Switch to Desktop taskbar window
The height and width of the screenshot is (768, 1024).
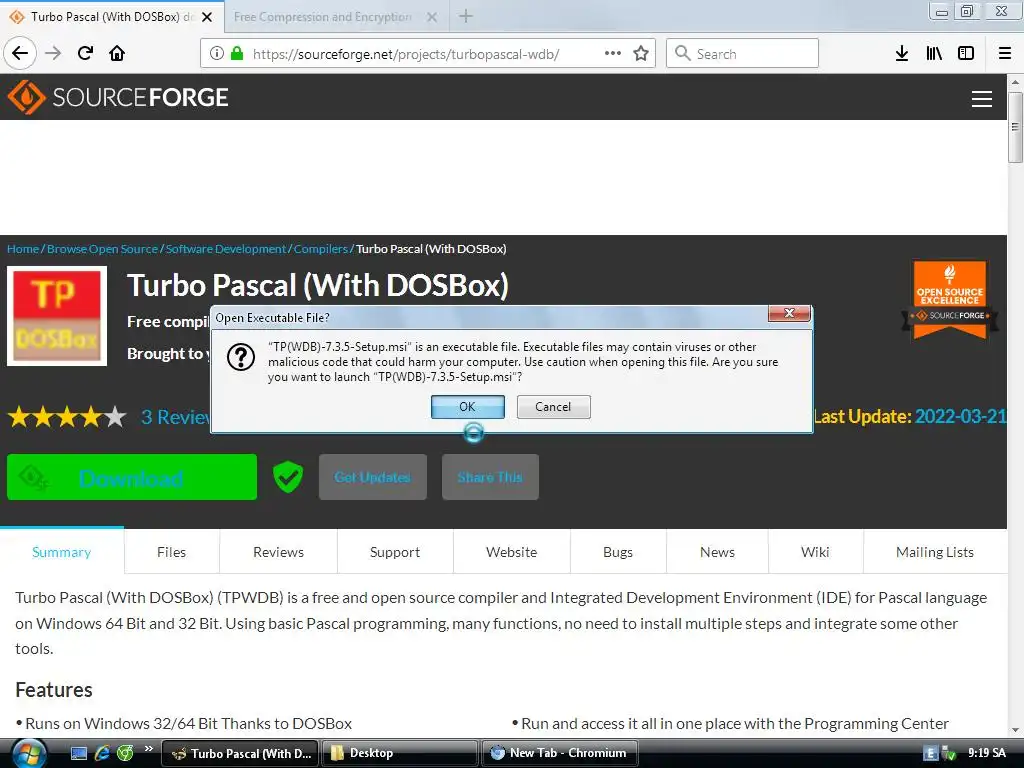click(399, 753)
